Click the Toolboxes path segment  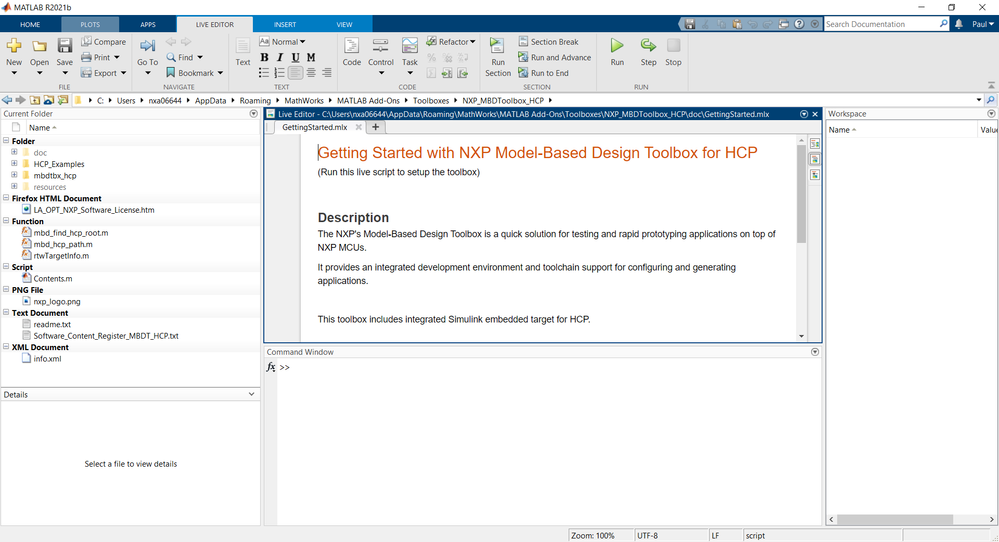431,101
